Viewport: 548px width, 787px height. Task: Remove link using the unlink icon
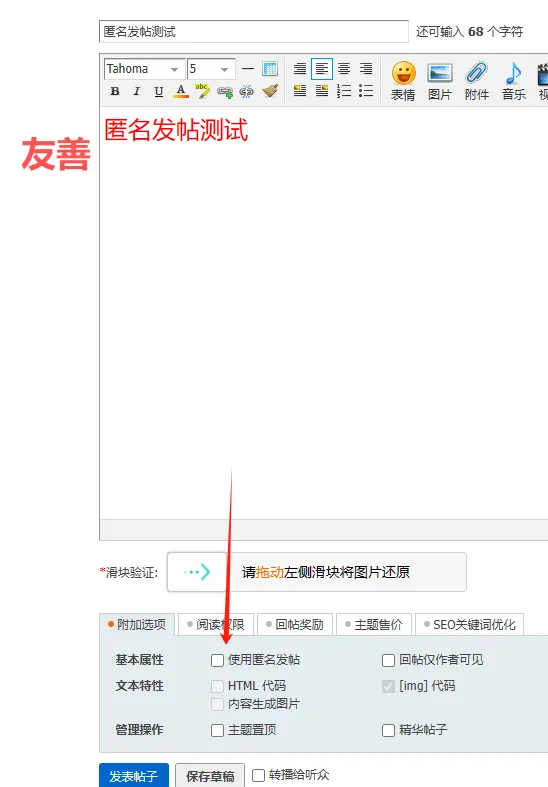pyautogui.click(x=246, y=91)
